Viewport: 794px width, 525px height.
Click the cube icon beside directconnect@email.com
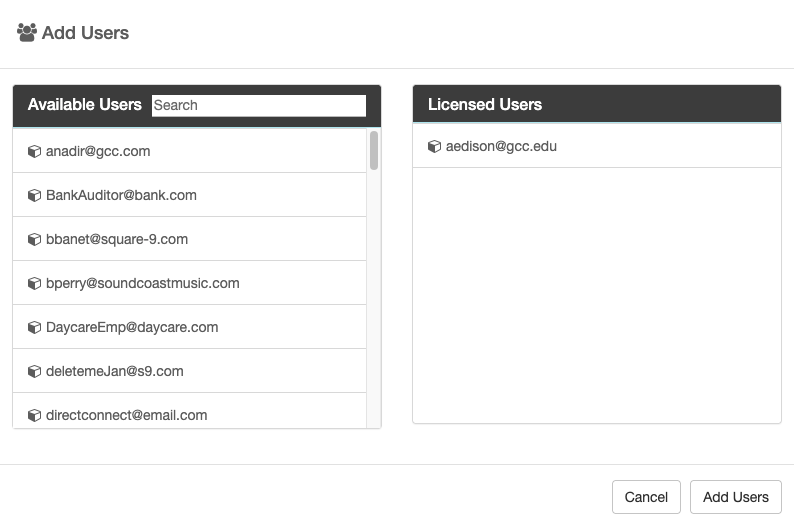coord(34,415)
